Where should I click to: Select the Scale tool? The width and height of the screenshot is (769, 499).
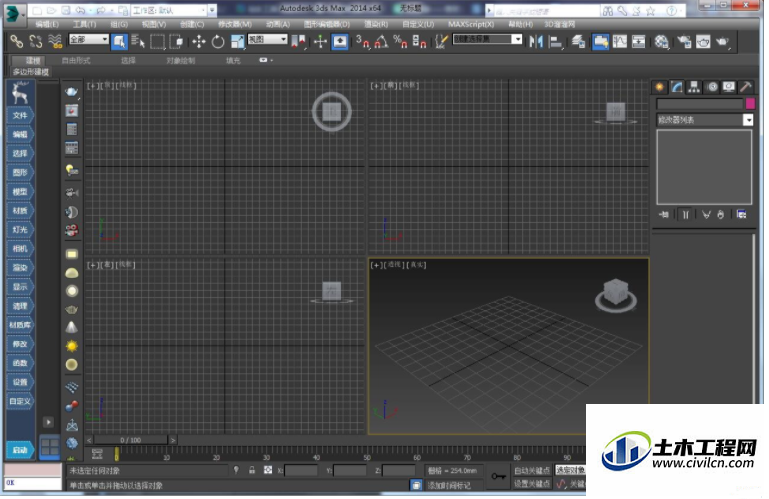(238, 42)
